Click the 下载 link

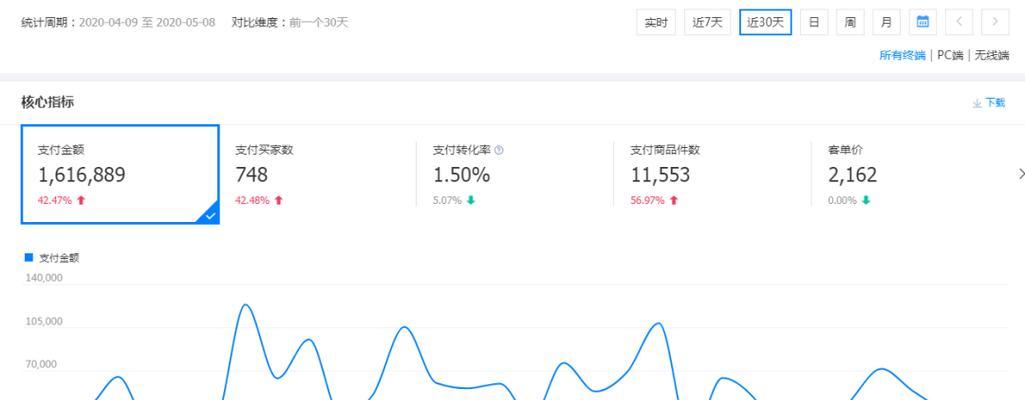pyautogui.click(x=995, y=103)
